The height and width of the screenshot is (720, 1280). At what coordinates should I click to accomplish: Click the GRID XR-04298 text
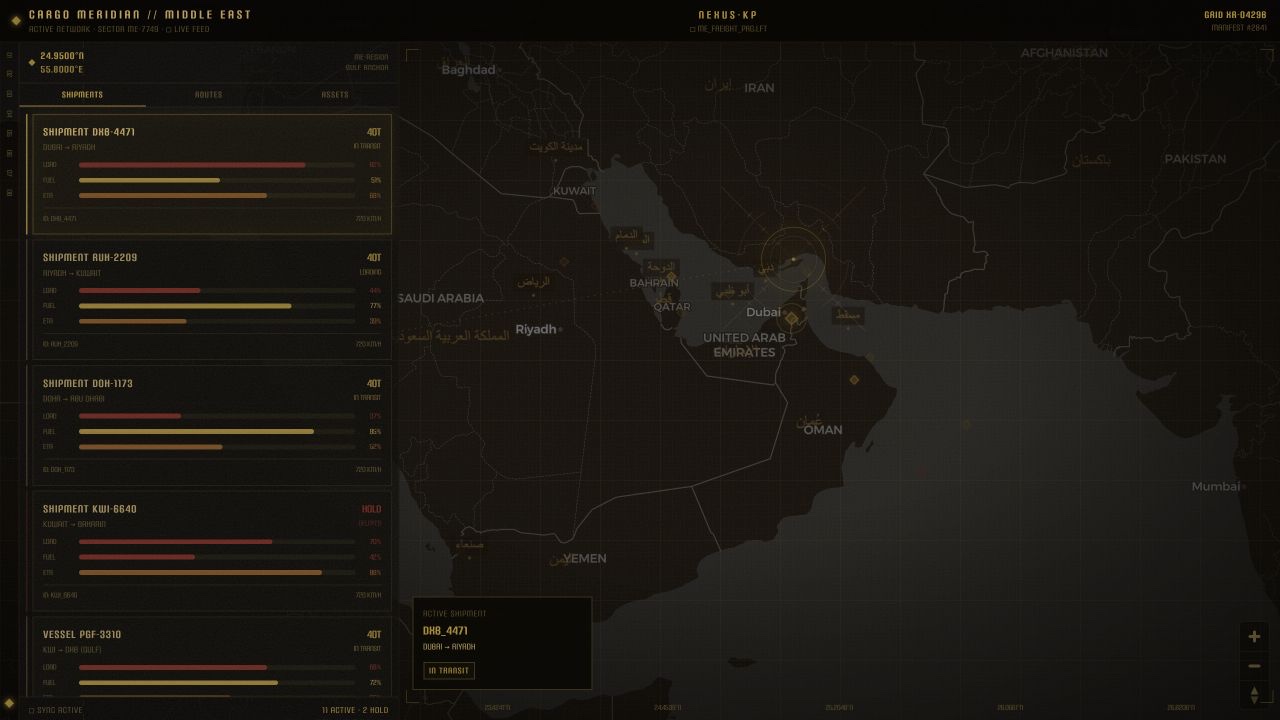pos(1235,15)
